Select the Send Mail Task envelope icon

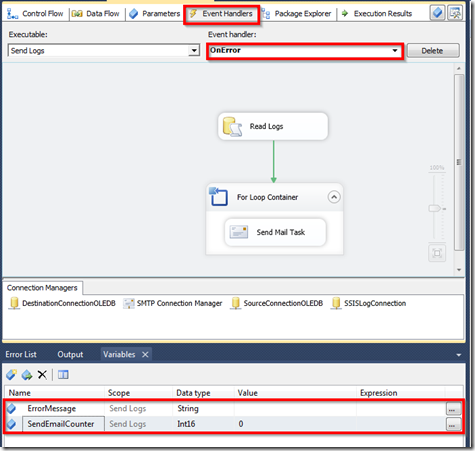(239, 232)
